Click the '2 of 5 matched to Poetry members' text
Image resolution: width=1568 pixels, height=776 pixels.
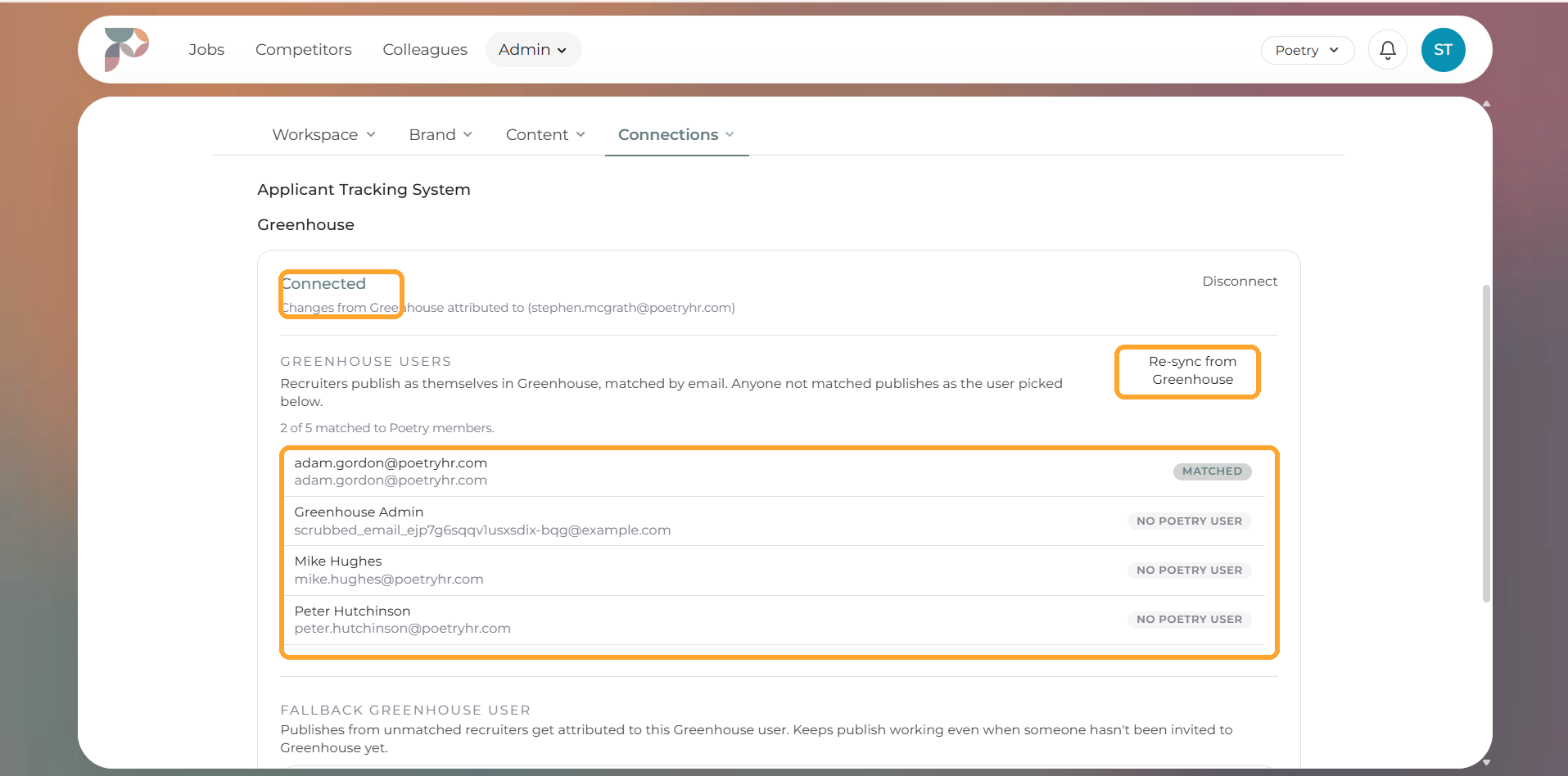[x=387, y=428]
